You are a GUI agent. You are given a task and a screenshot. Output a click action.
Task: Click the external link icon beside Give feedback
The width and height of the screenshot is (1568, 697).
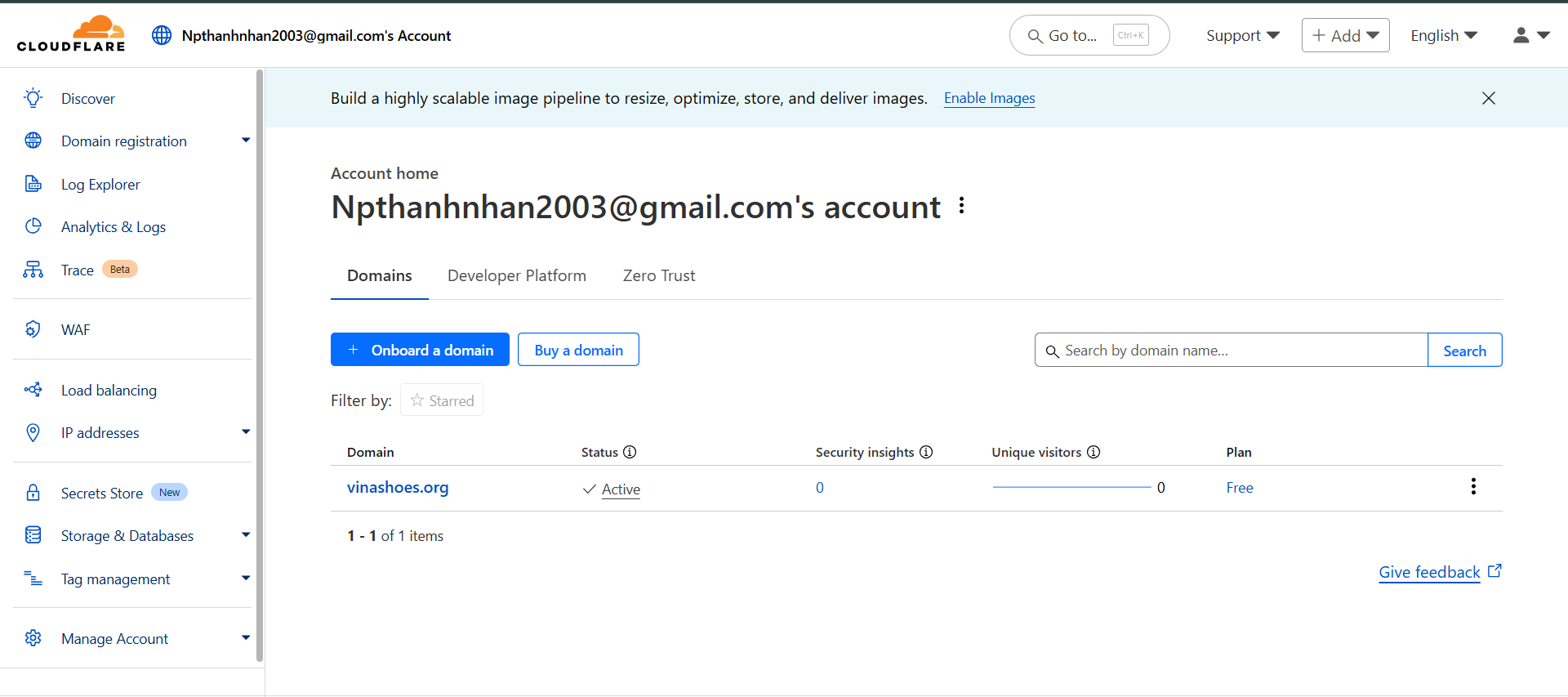click(1494, 571)
